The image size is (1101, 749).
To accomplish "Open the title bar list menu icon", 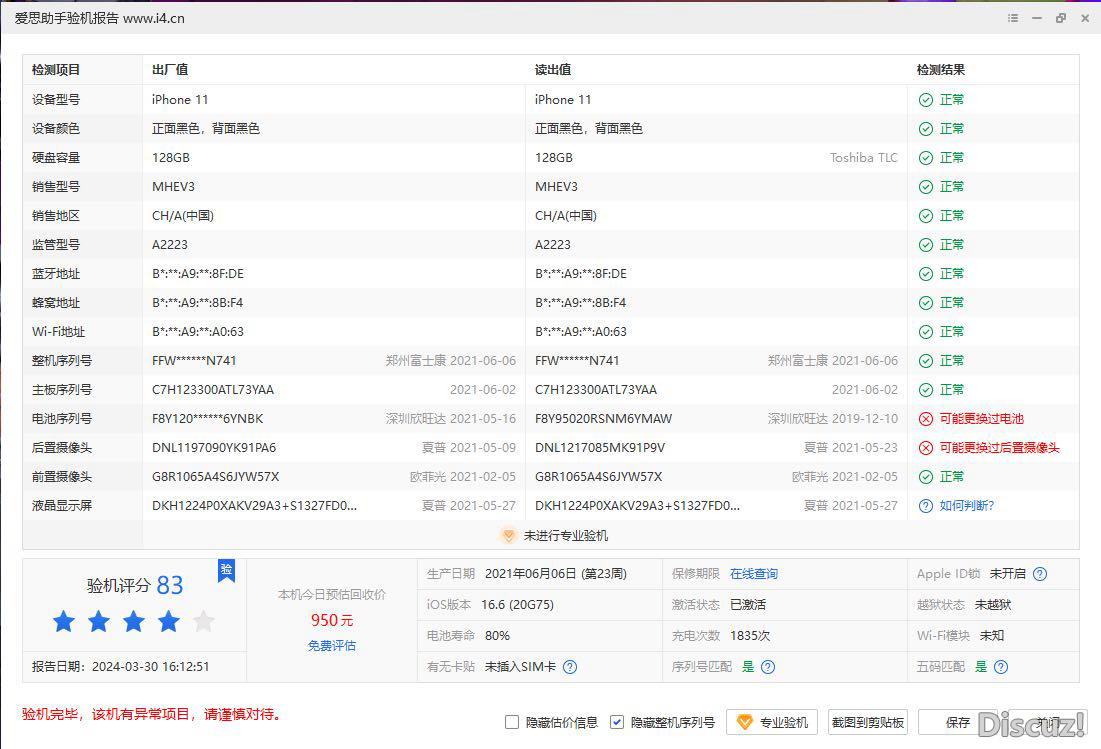I will coord(1013,18).
